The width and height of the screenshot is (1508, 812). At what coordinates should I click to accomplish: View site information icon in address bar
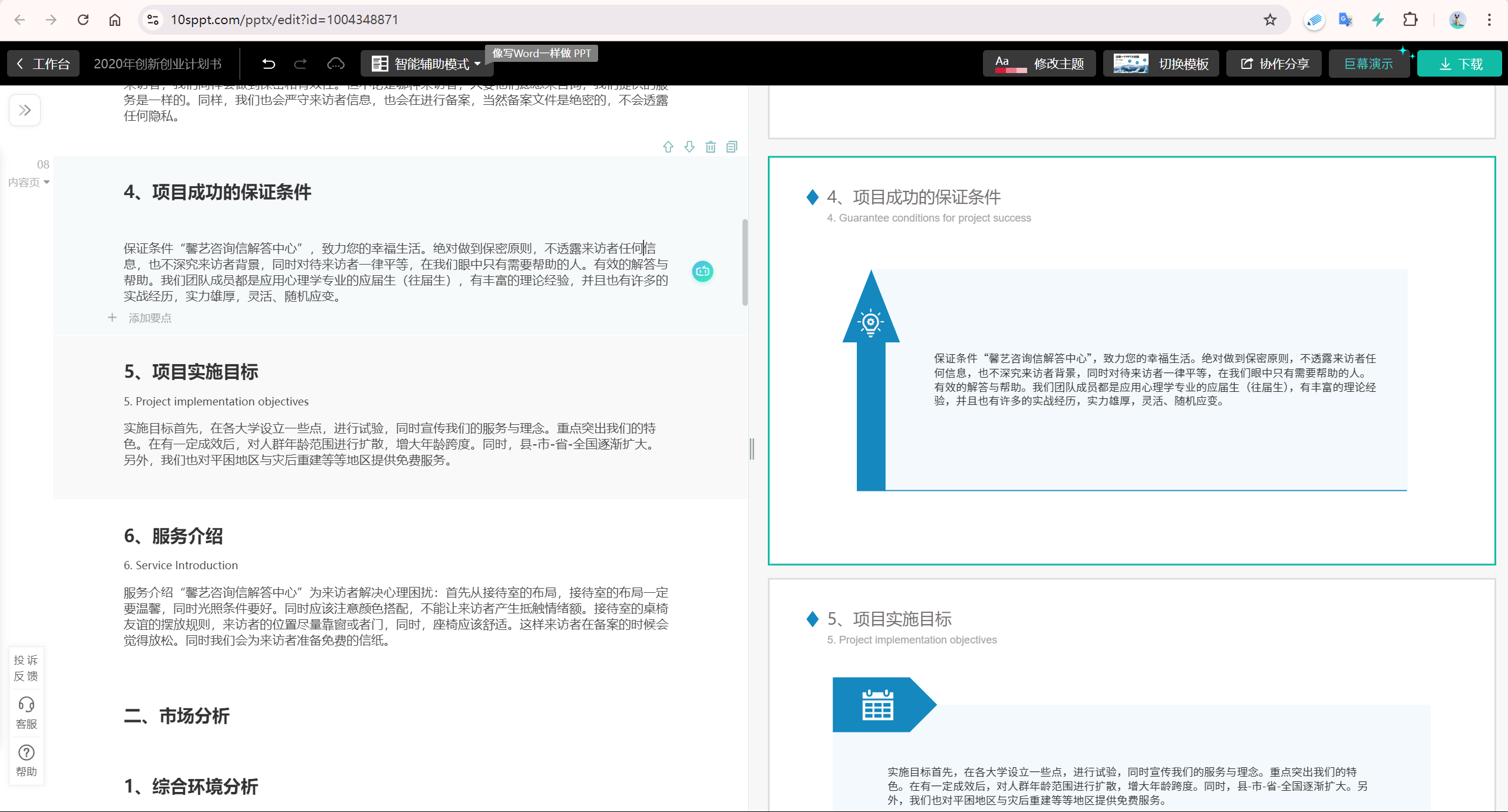point(153,19)
